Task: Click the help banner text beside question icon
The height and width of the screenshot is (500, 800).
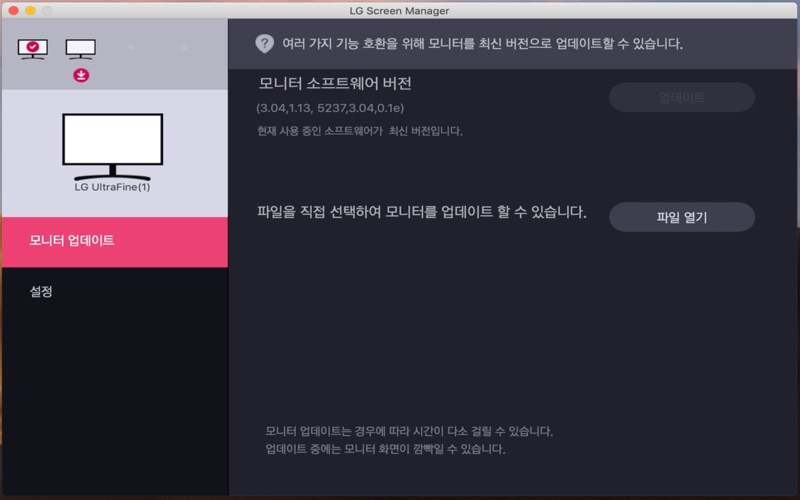Action: 483,44
